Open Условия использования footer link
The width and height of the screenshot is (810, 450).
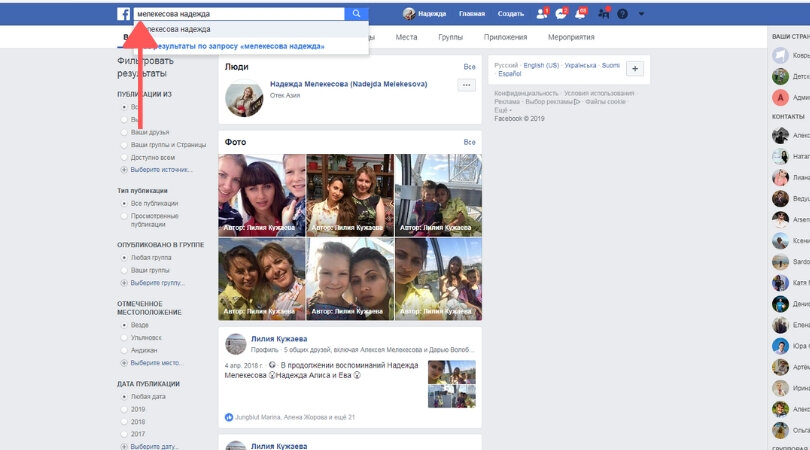pos(599,94)
